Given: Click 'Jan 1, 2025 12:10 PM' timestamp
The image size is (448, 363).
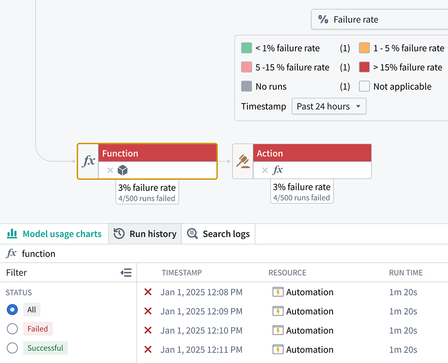Looking at the screenshot, I should point(202,330).
